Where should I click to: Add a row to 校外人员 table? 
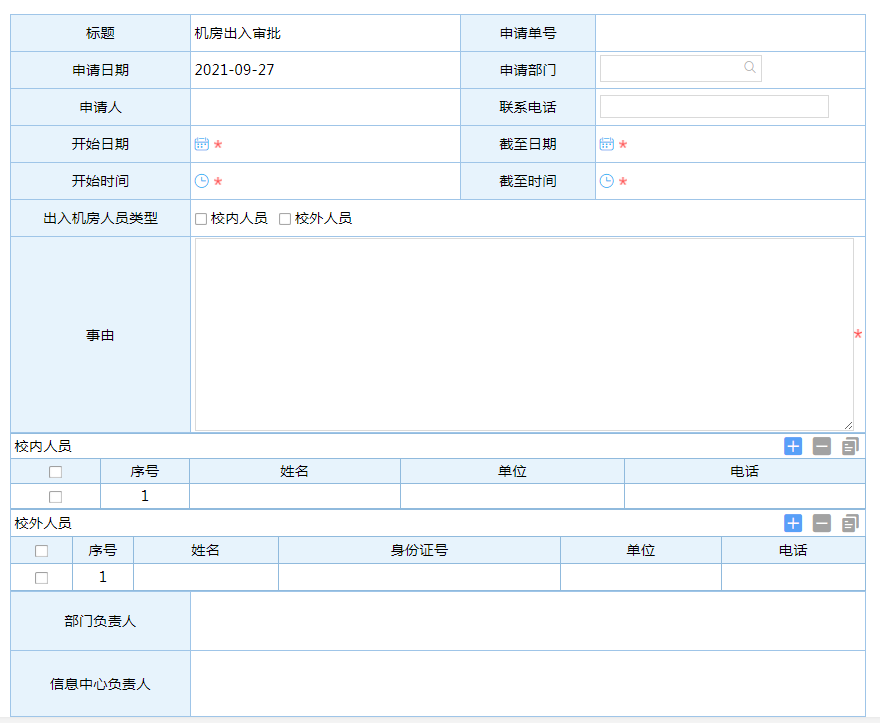[x=793, y=523]
